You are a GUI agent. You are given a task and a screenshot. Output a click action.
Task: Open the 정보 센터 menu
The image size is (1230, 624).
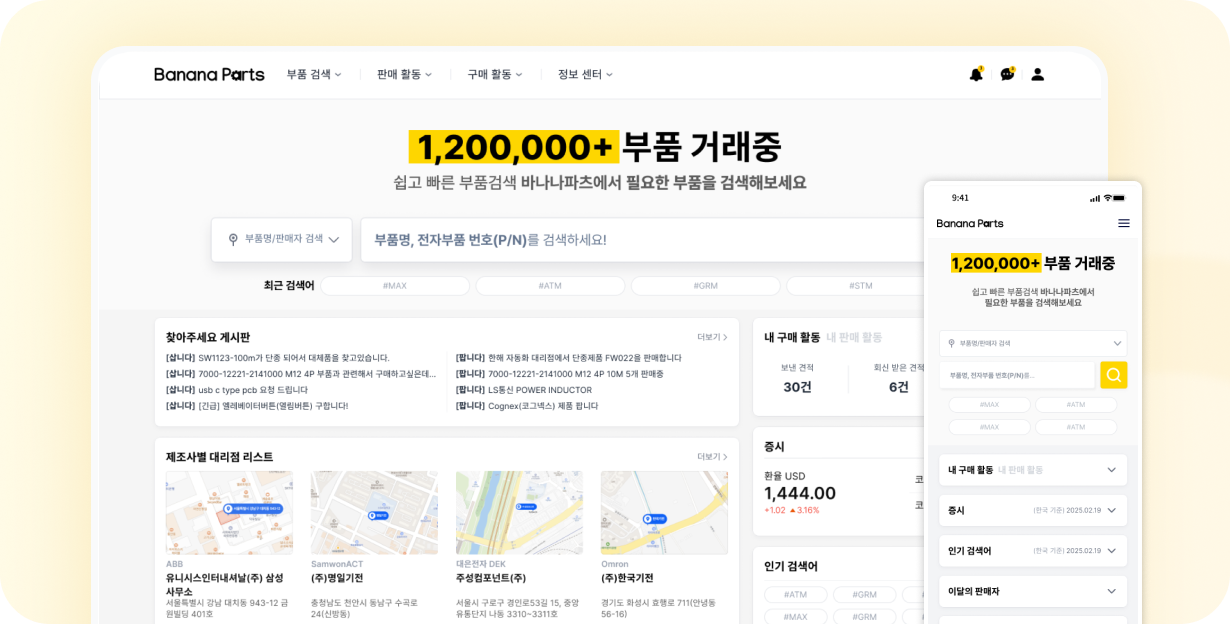point(585,74)
